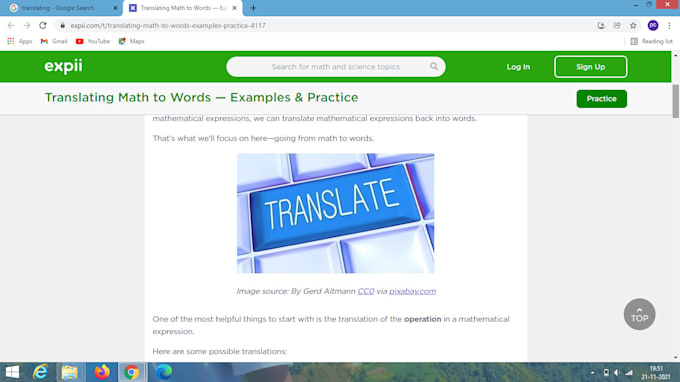This screenshot has height=382, width=680.
Task: Open Maps bookmark
Action: point(131,41)
